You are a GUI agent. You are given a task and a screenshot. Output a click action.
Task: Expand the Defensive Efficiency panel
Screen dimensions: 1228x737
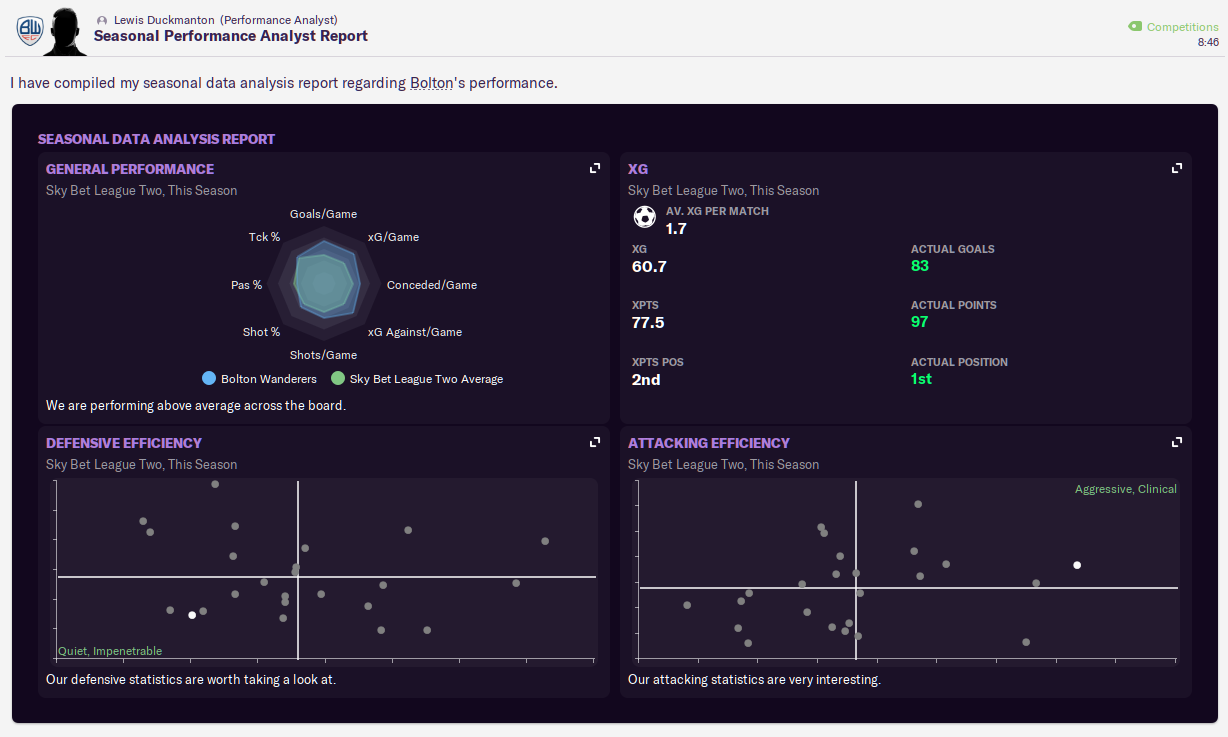click(595, 442)
